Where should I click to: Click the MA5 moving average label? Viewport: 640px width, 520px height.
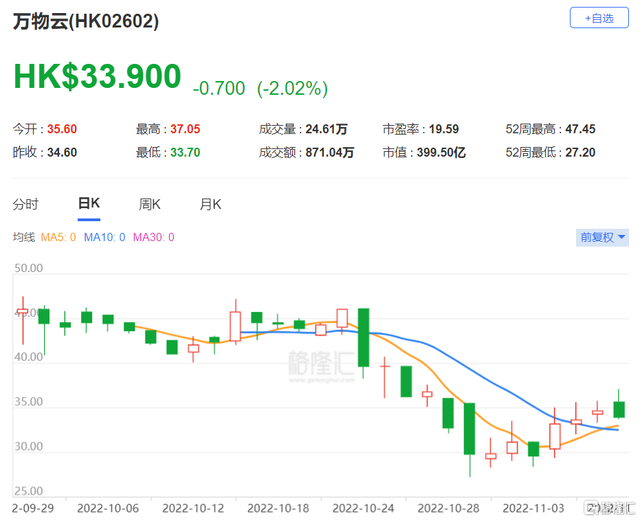pos(58,237)
